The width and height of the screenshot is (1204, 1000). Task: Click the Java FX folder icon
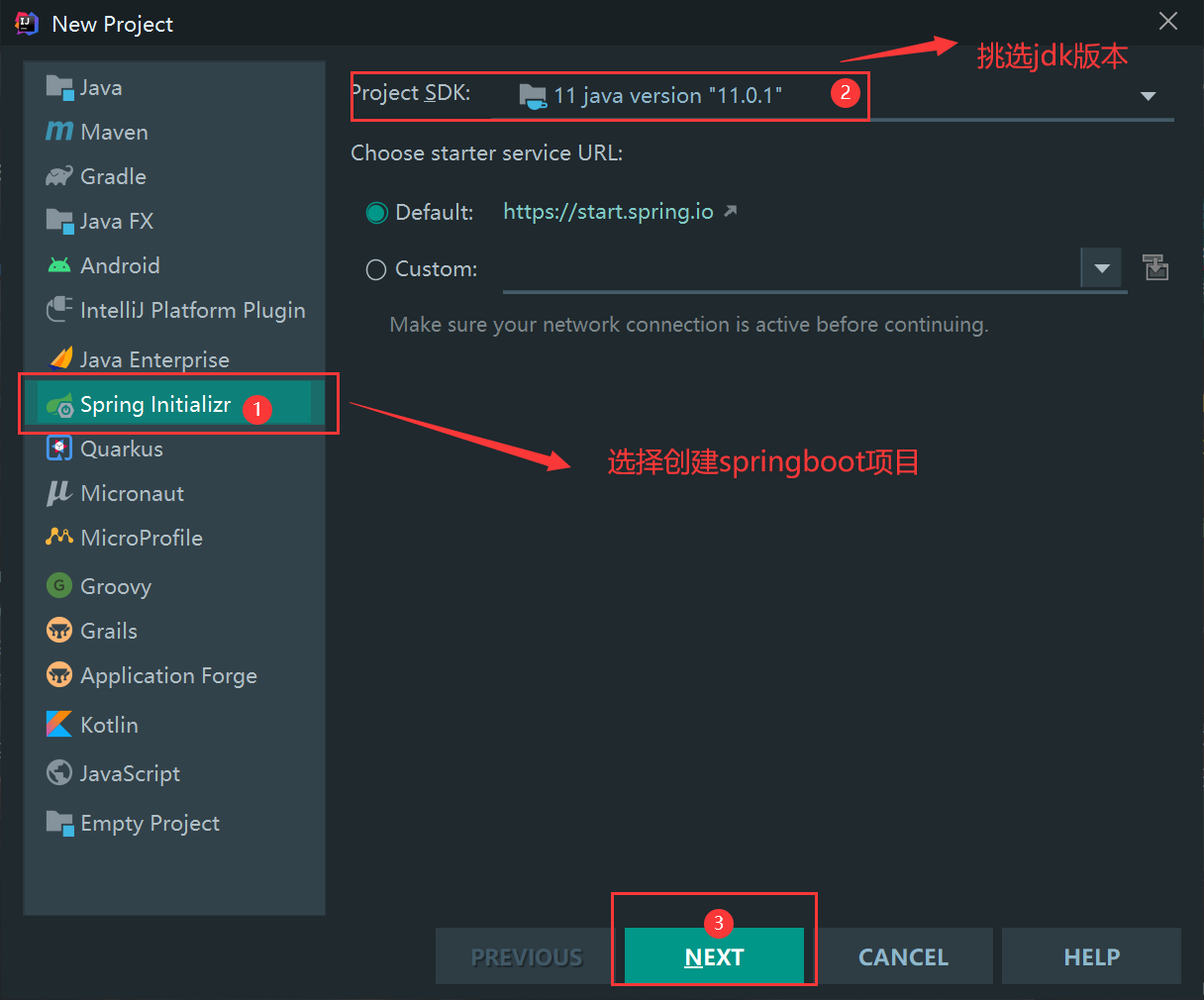59,221
